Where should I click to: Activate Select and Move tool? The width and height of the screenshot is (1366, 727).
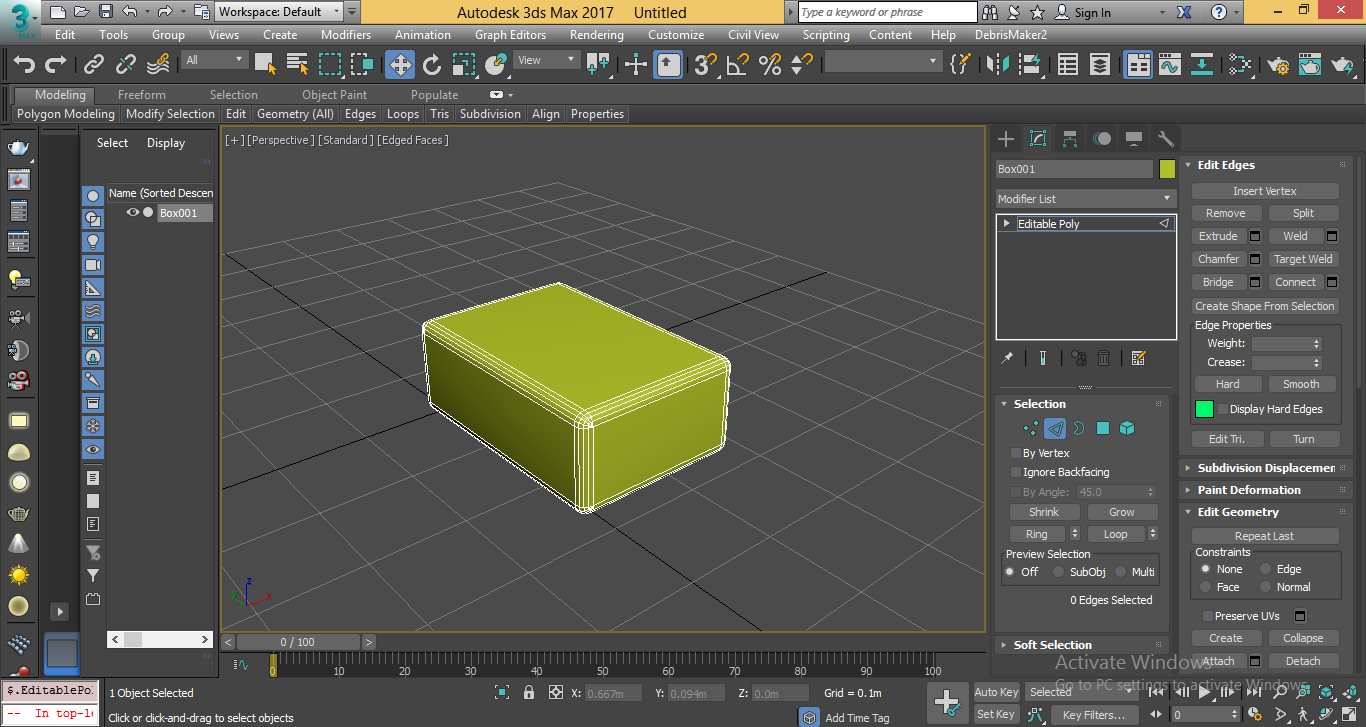[x=400, y=65]
